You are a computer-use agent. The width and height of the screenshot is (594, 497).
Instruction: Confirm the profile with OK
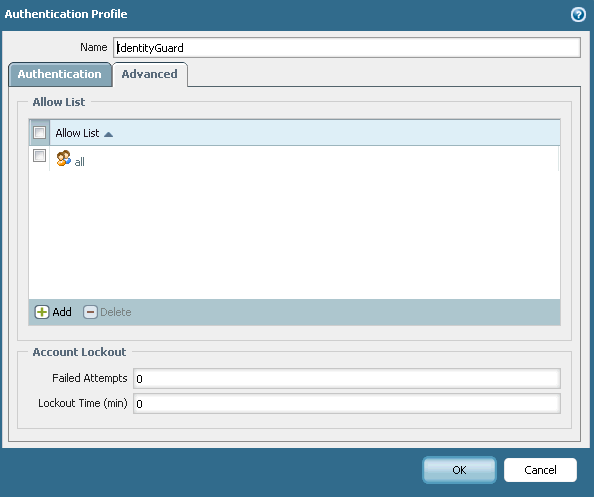[459, 470]
